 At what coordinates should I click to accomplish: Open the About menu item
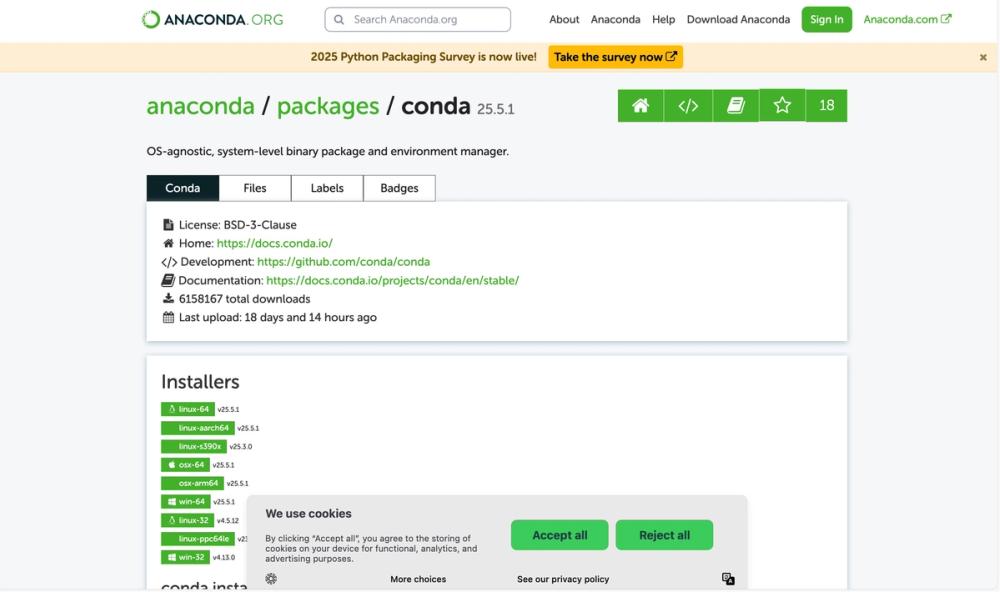click(x=564, y=20)
